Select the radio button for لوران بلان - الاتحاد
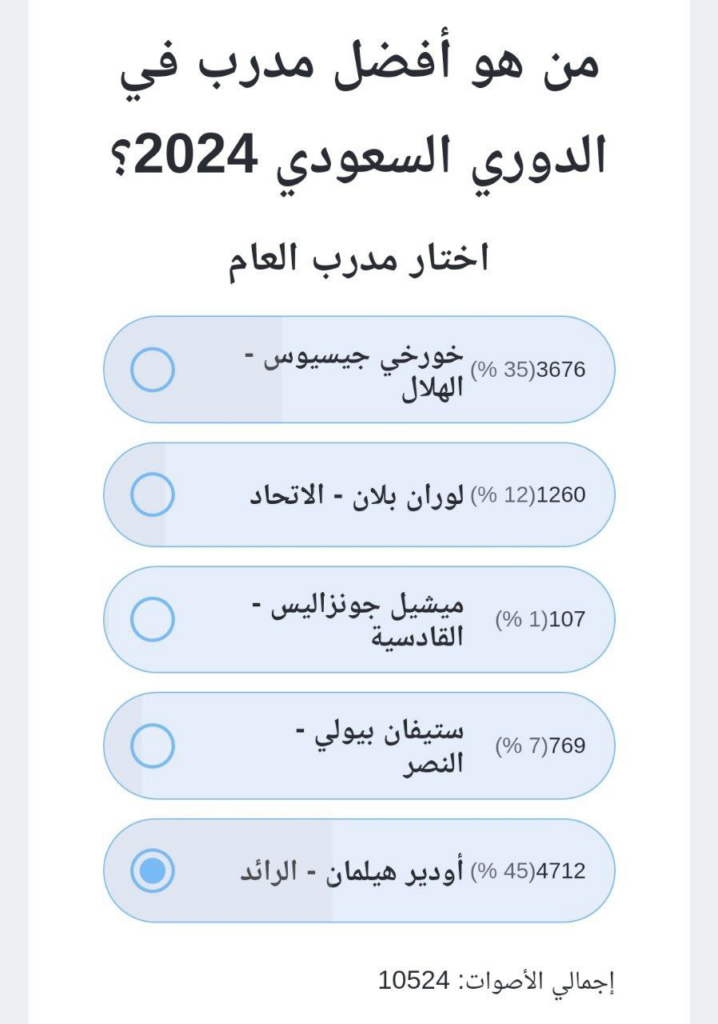 [153, 495]
